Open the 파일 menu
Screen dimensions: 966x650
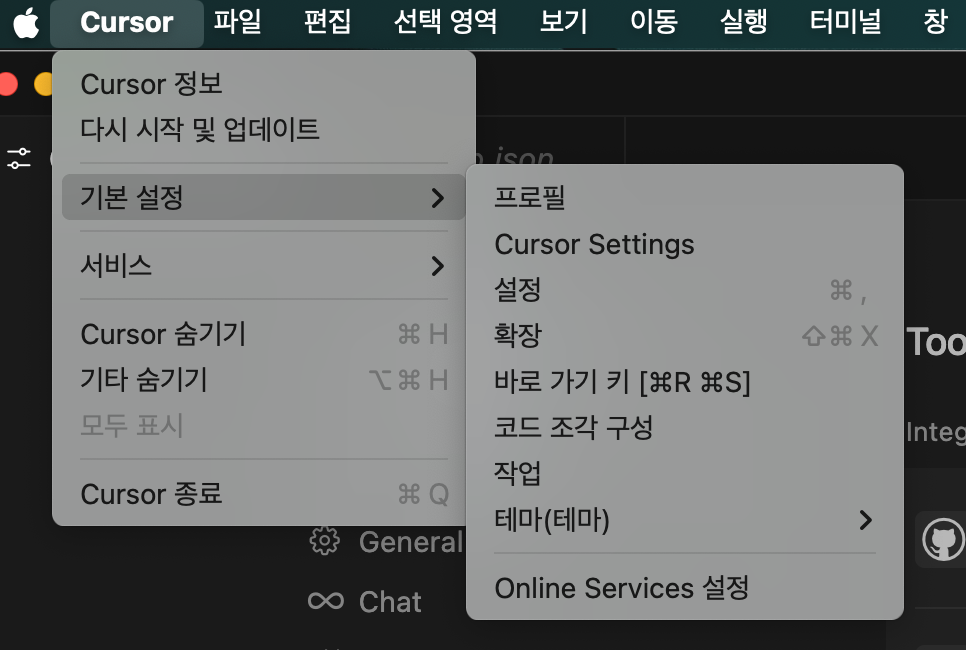tap(237, 22)
